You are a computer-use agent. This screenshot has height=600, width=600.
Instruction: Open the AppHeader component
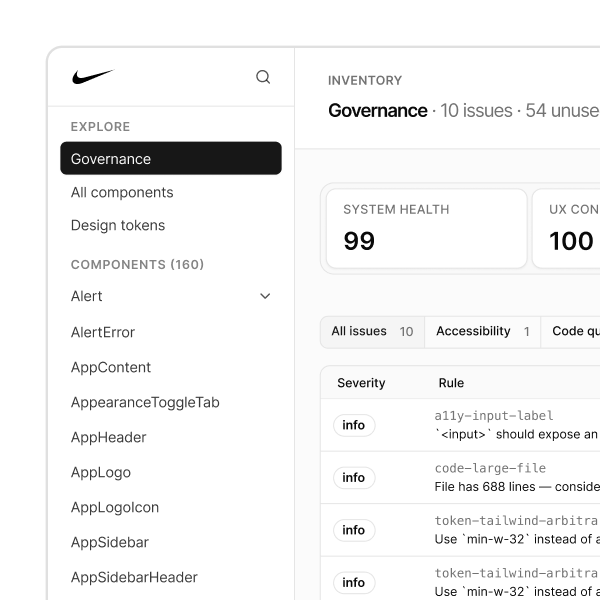(108, 437)
